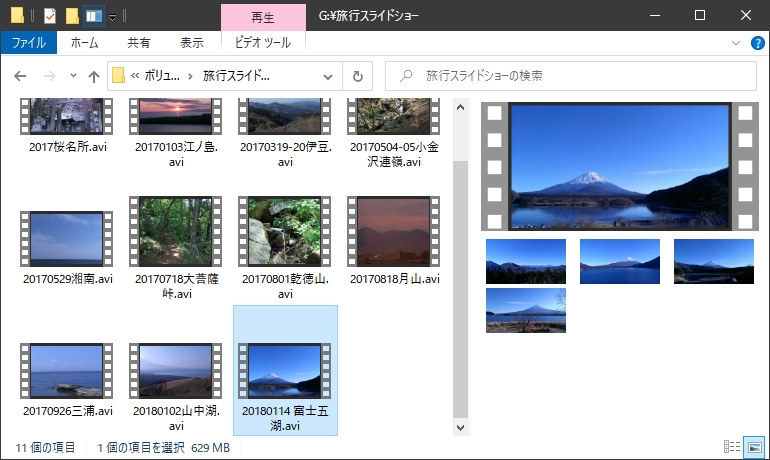
Task: Customize Quick Access Toolbar dropdown arrow
Action: (112, 17)
